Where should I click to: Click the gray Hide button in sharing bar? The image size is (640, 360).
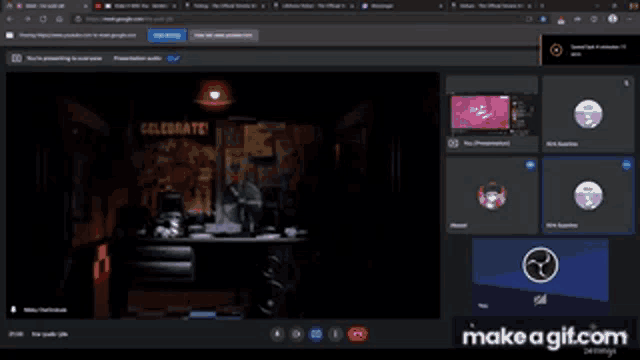(223, 36)
